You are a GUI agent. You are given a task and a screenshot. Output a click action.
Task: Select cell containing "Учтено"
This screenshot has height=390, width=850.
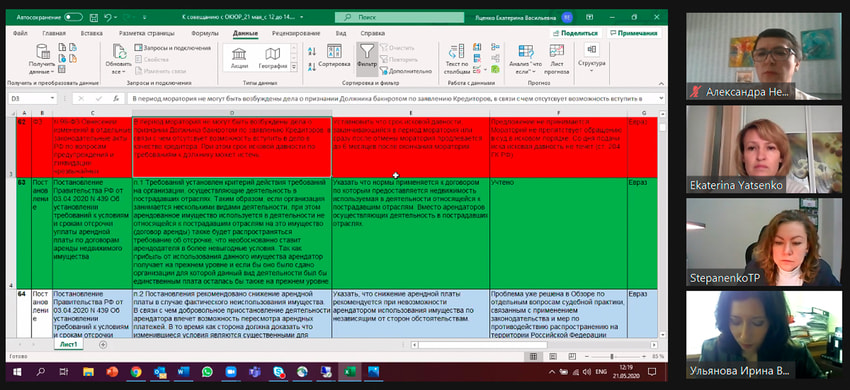click(x=558, y=233)
